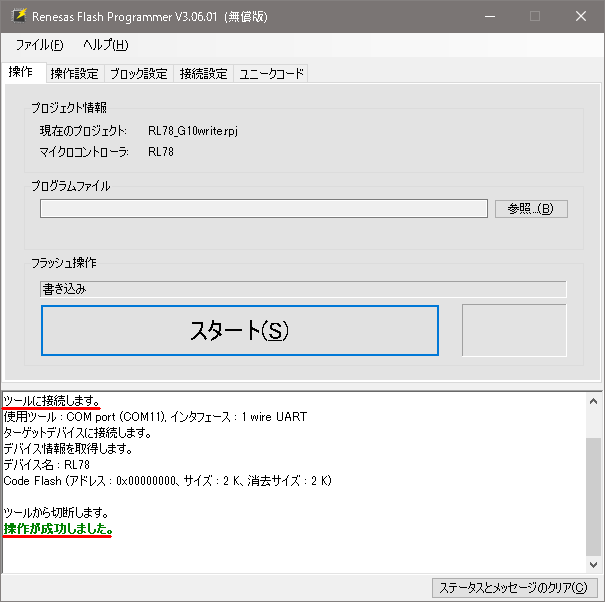The image size is (605, 602).
Task: Click the green 操作が成功しました。 message
Action: [x=58, y=529]
